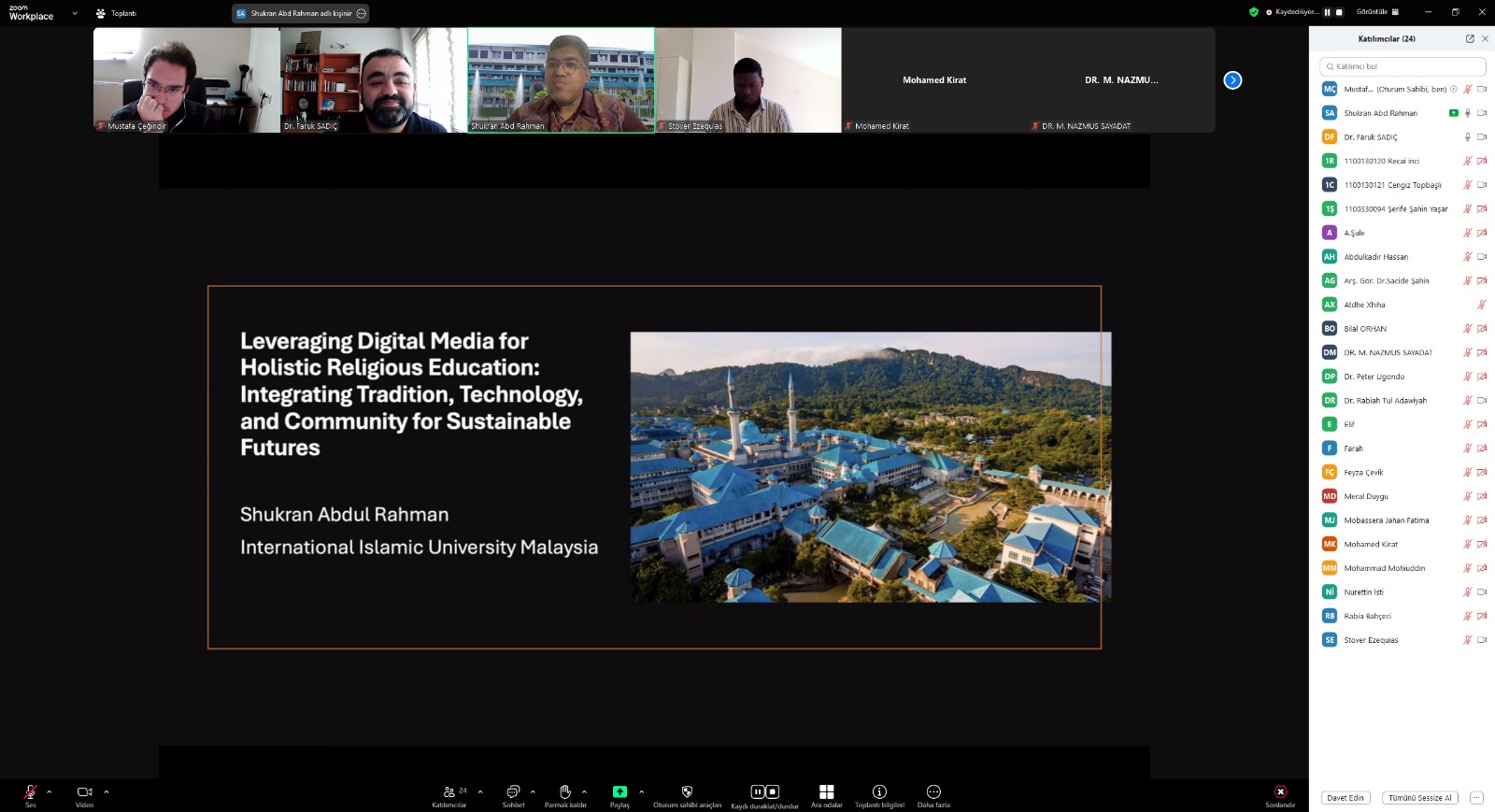Open the Sohbet chat panel

pyautogui.click(x=513, y=792)
